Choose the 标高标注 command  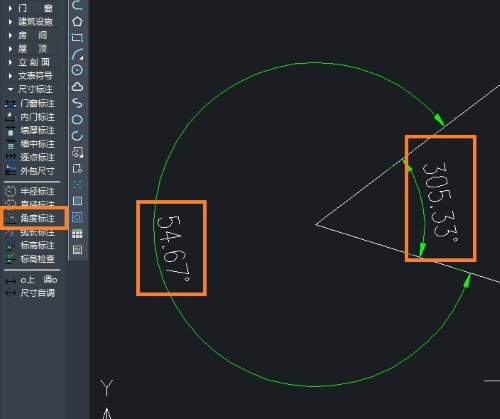(x=30, y=245)
